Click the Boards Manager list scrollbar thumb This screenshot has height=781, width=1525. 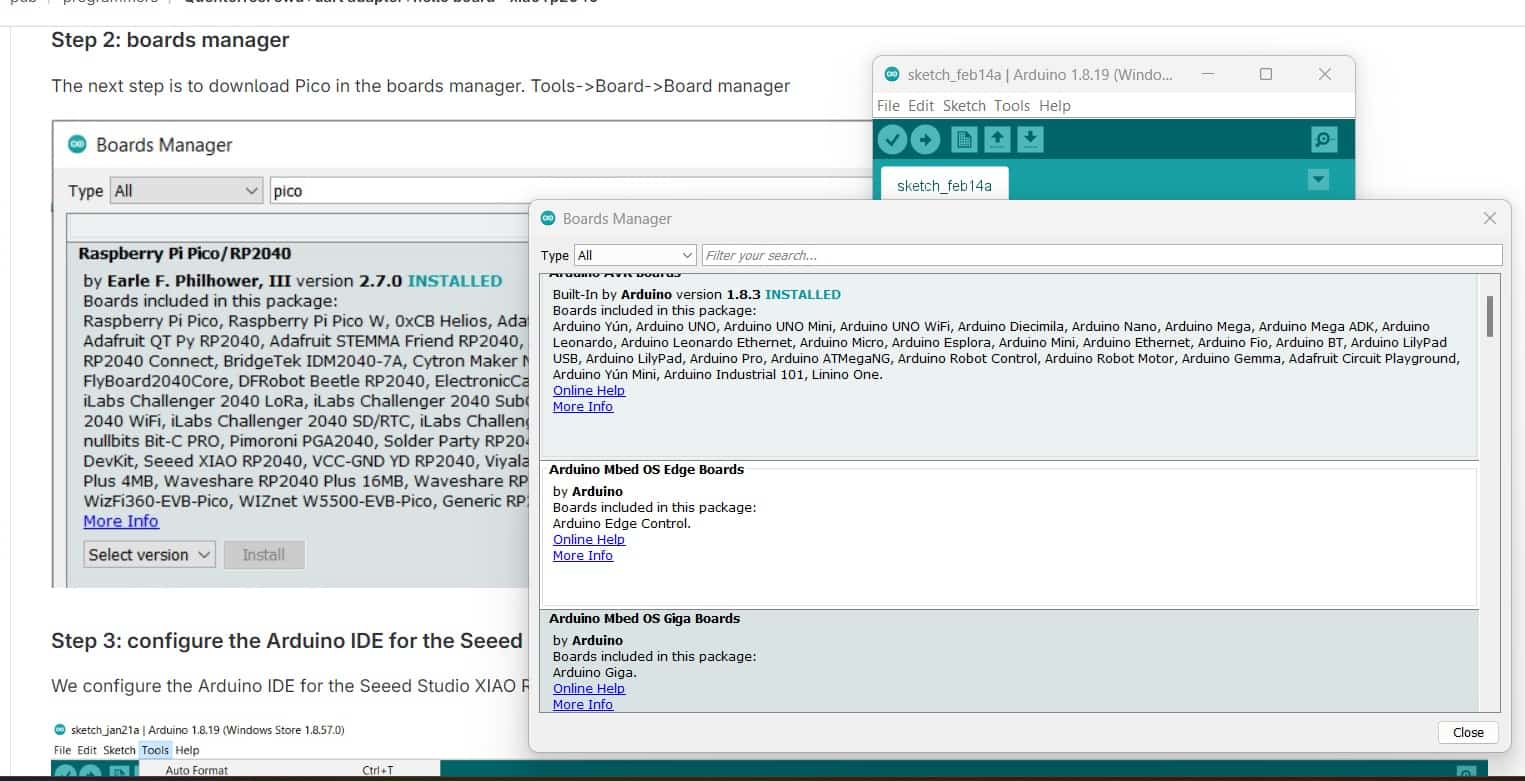click(1490, 316)
